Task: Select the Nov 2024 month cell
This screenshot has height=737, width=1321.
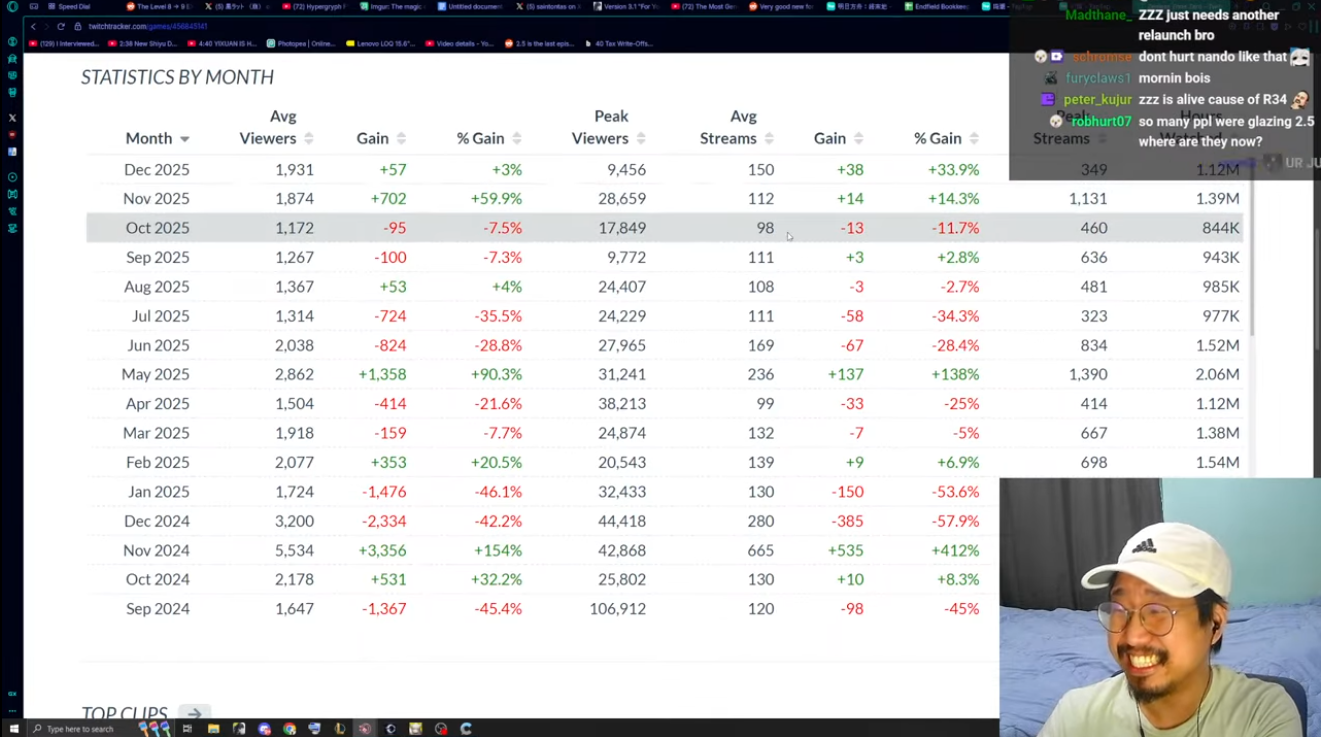Action: coord(156,551)
